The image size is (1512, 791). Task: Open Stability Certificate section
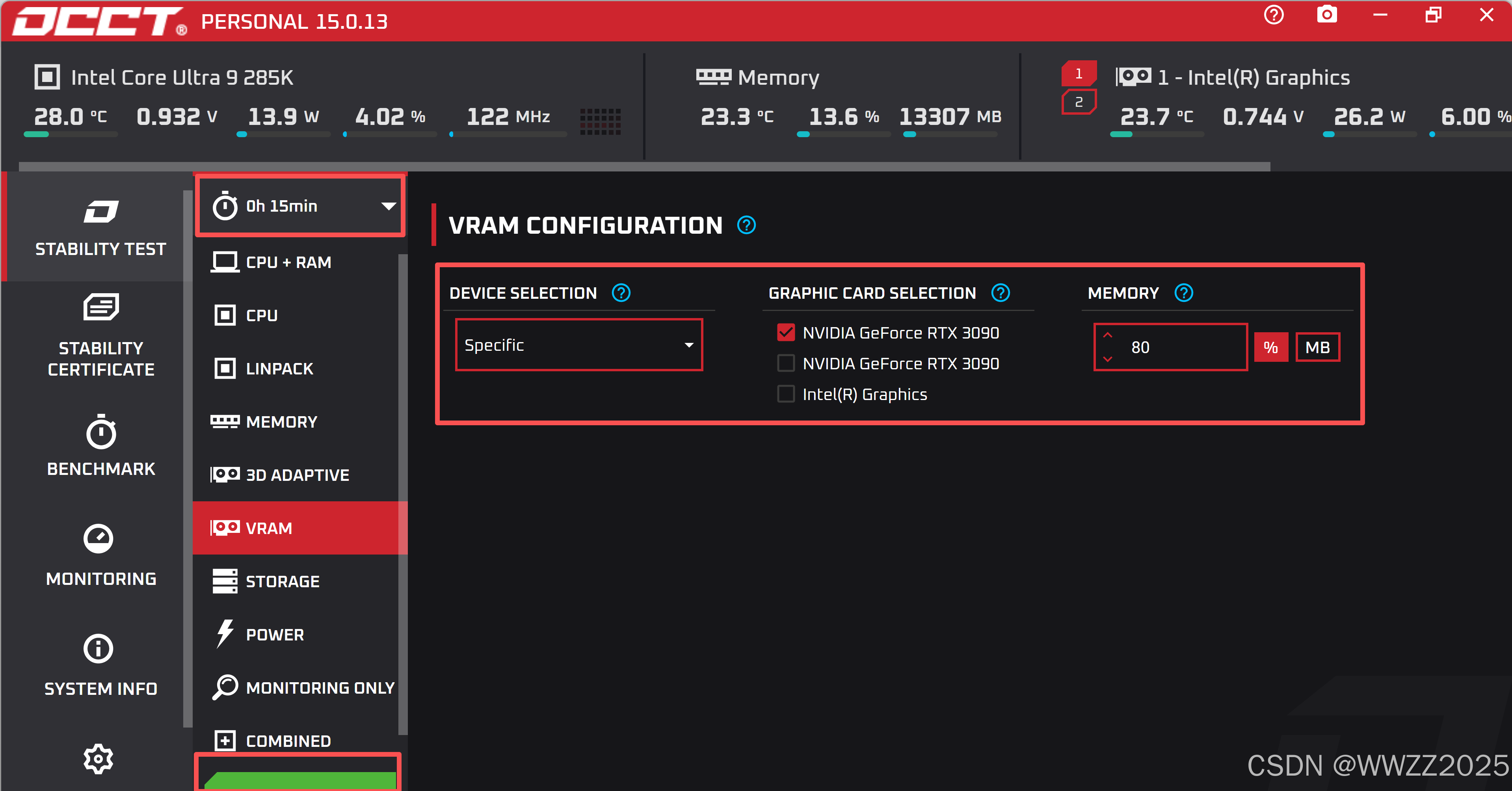[x=100, y=335]
